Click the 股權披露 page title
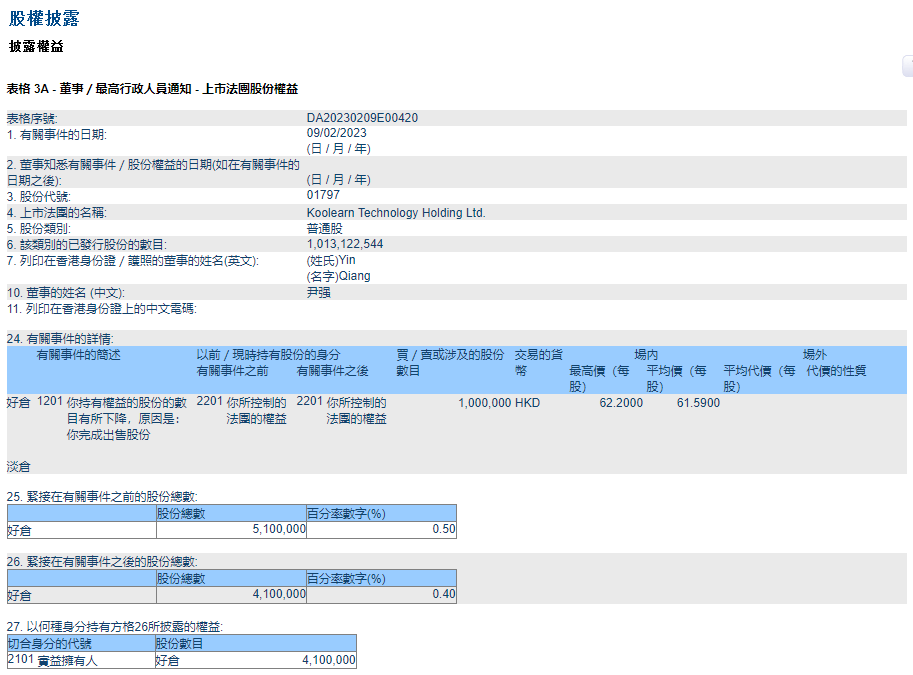Image resolution: width=913 pixels, height=675 pixels. coord(44,18)
